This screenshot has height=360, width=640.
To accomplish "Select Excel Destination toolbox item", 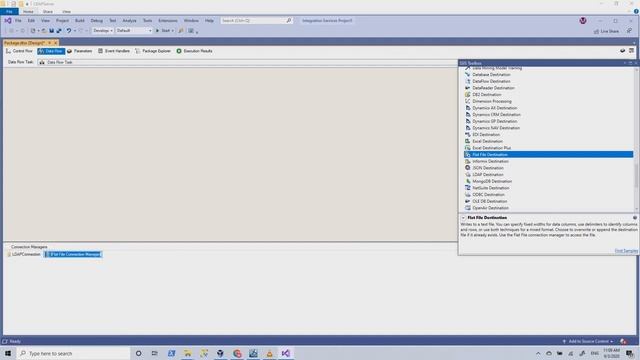I will 487,141.
